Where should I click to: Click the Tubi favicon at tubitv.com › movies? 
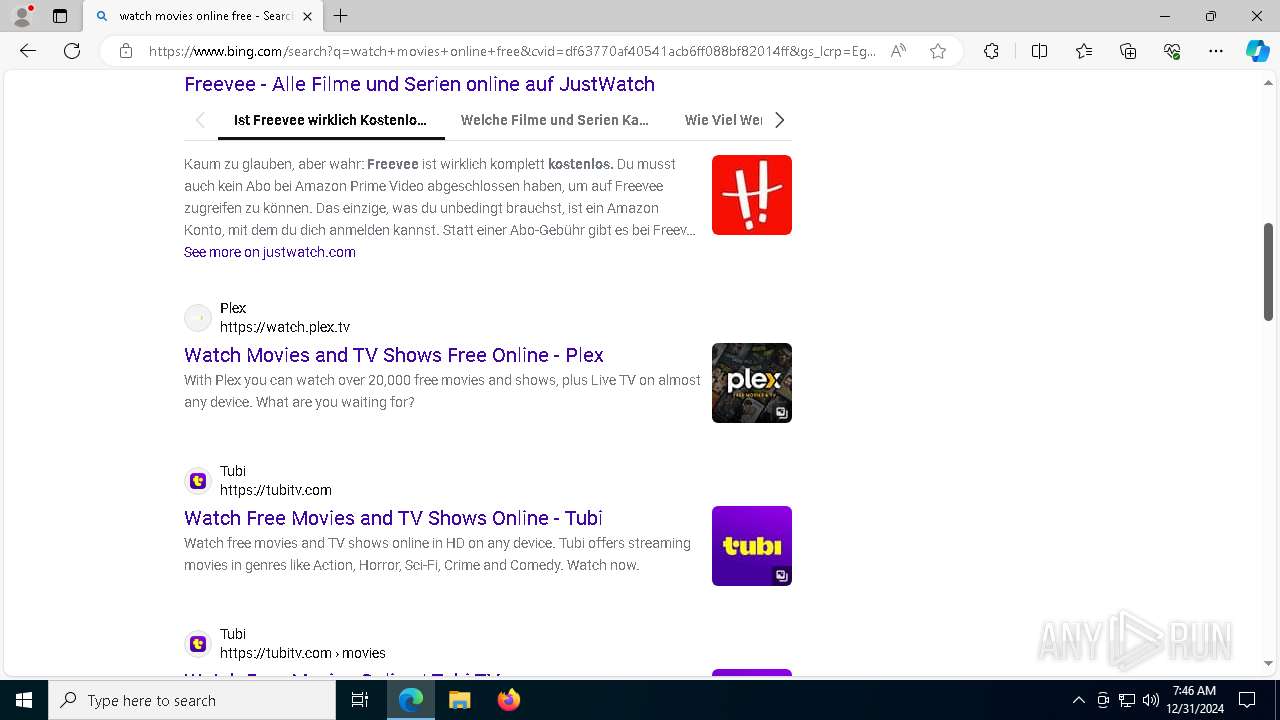click(x=198, y=644)
